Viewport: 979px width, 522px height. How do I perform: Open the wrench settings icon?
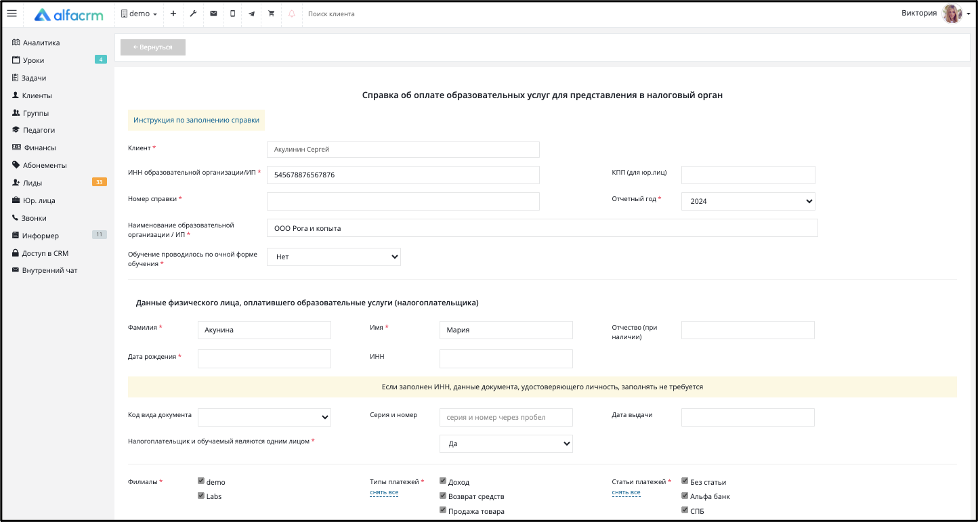tap(193, 14)
